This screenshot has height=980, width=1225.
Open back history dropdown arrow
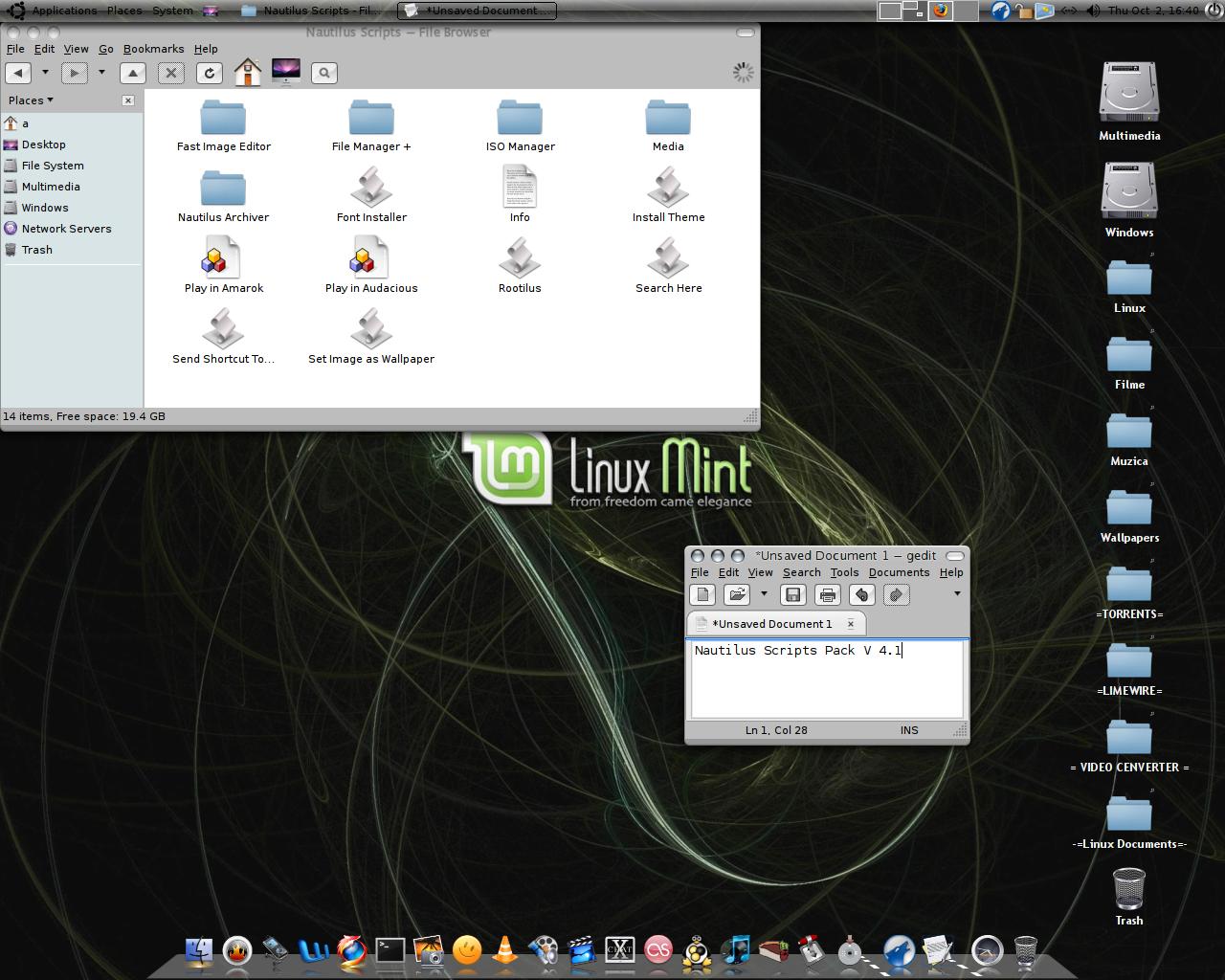pos(44,73)
